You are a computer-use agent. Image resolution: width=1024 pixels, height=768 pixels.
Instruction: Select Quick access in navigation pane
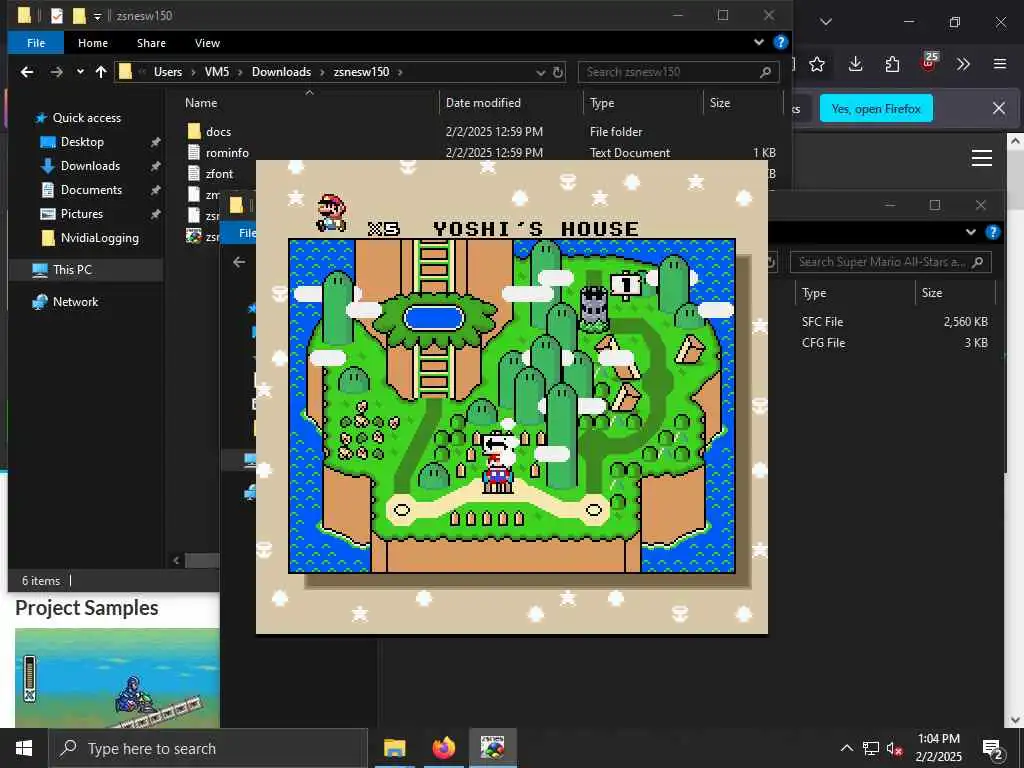pyautogui.click(x=86, y=118)
